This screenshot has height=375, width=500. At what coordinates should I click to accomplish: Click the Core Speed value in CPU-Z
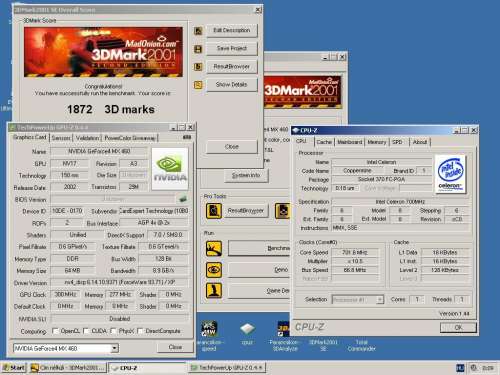(355, 253)
